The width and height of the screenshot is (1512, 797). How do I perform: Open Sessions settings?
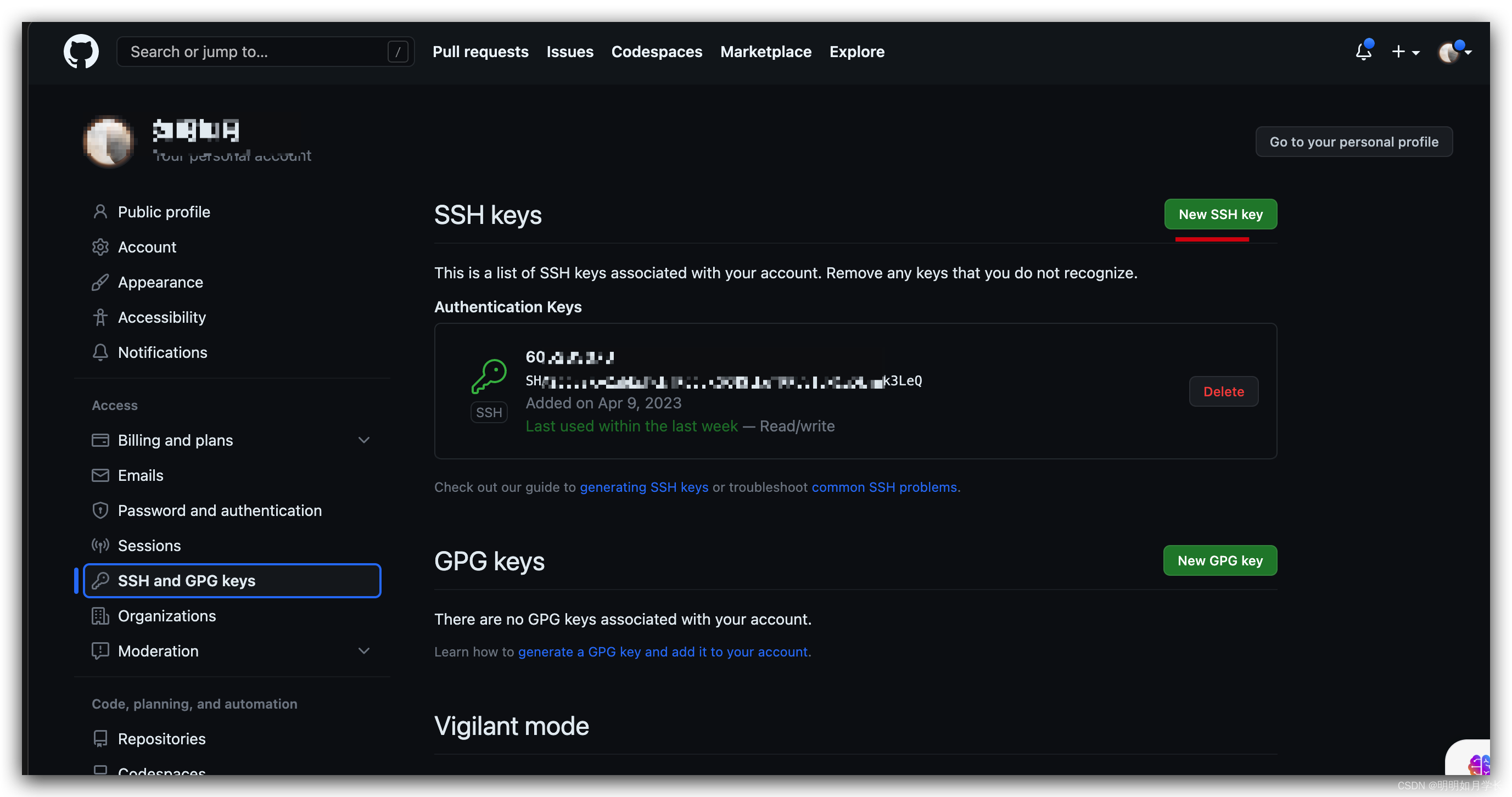tap(232, 546)
